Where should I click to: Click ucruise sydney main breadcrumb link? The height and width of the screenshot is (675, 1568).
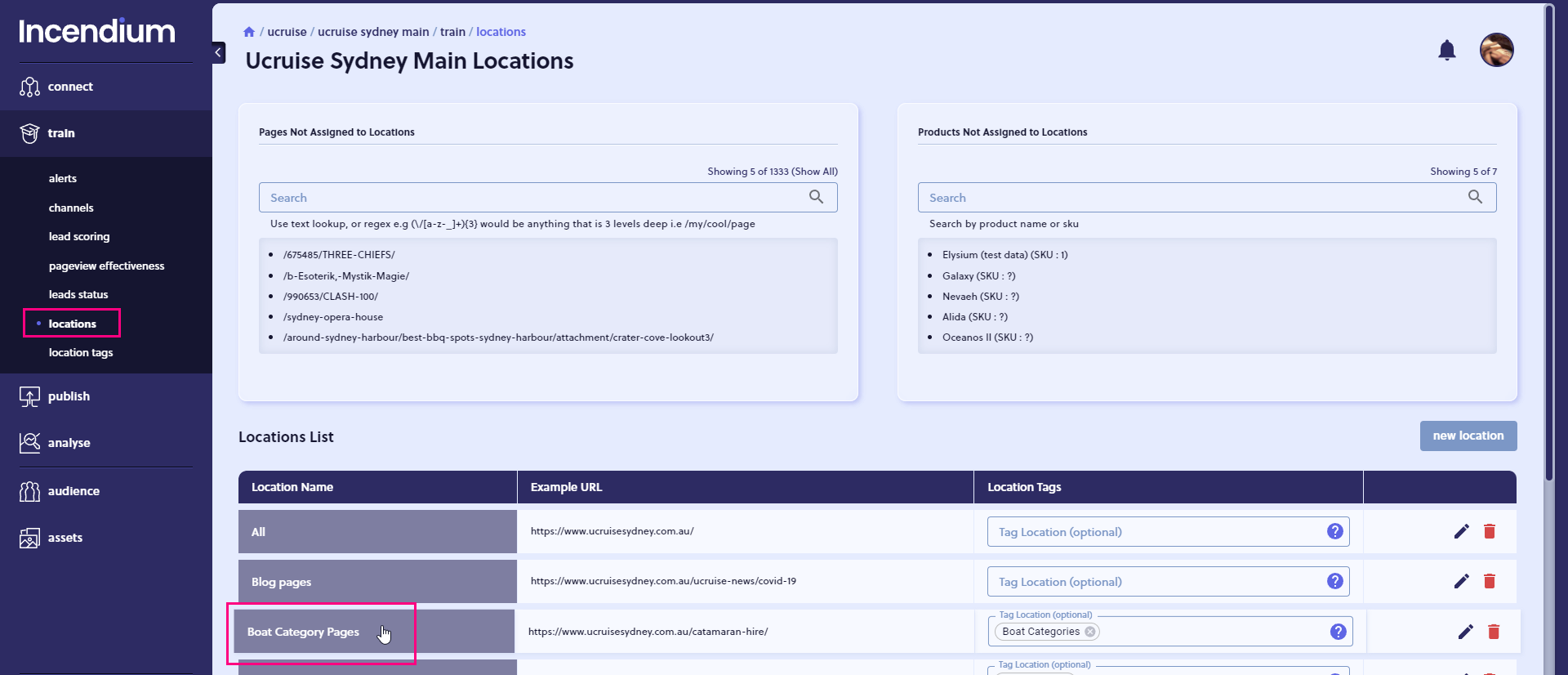coord(373,32)
